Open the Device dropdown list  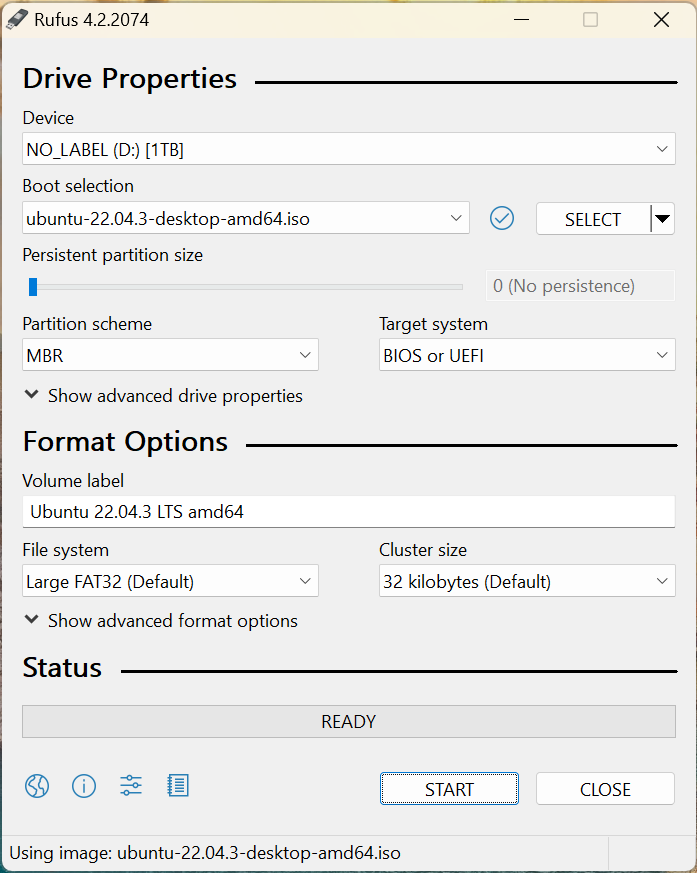click(x=348, y=150)
